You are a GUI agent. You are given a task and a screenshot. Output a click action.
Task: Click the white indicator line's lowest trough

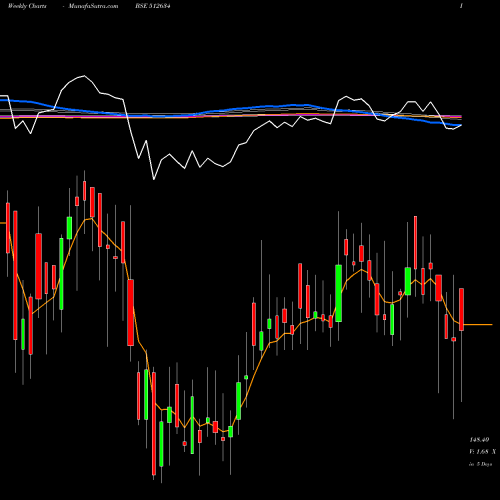tap(154, 179)
